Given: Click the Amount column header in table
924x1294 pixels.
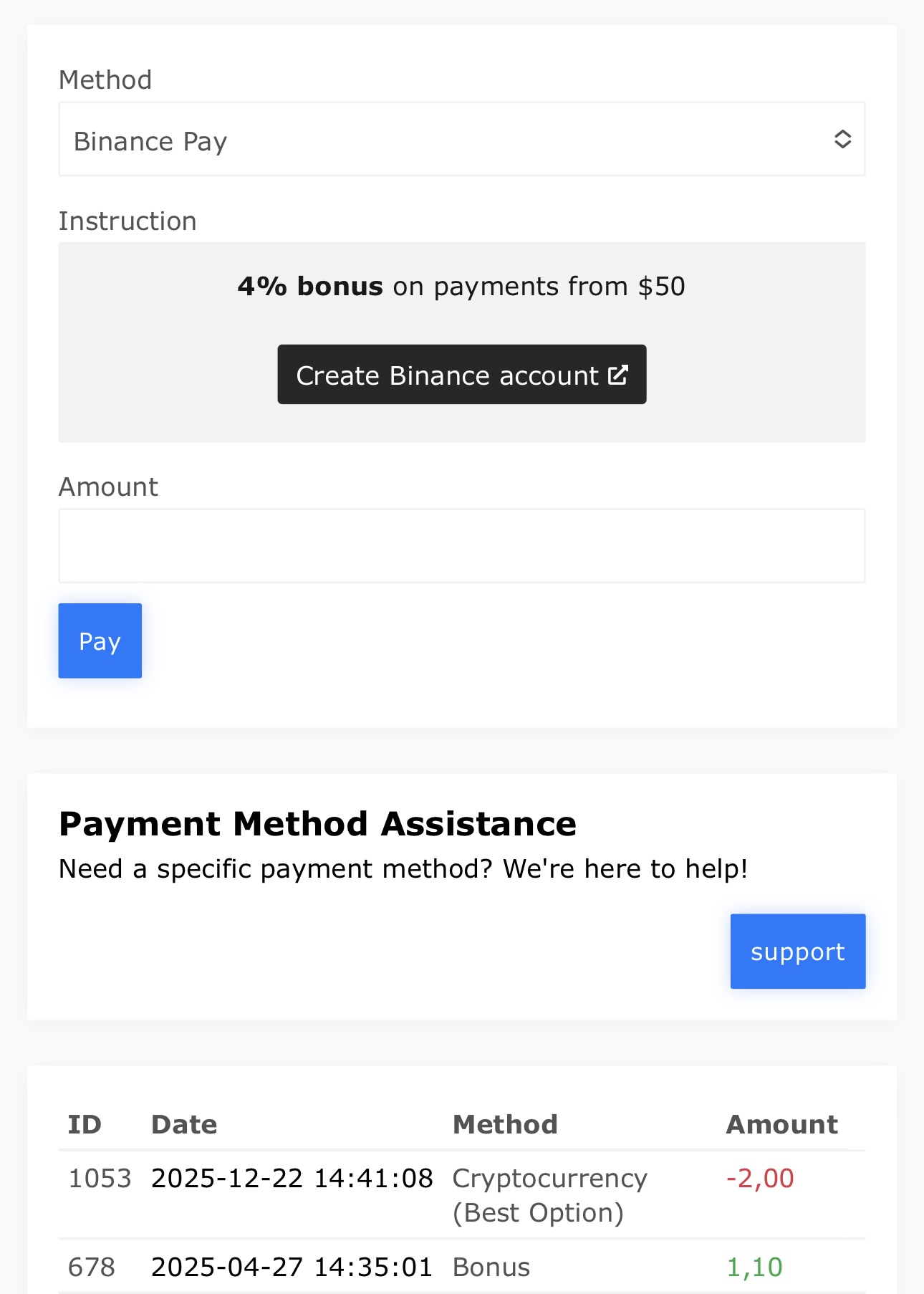Looking at the screenshot, I should (x=781, y=1124).
